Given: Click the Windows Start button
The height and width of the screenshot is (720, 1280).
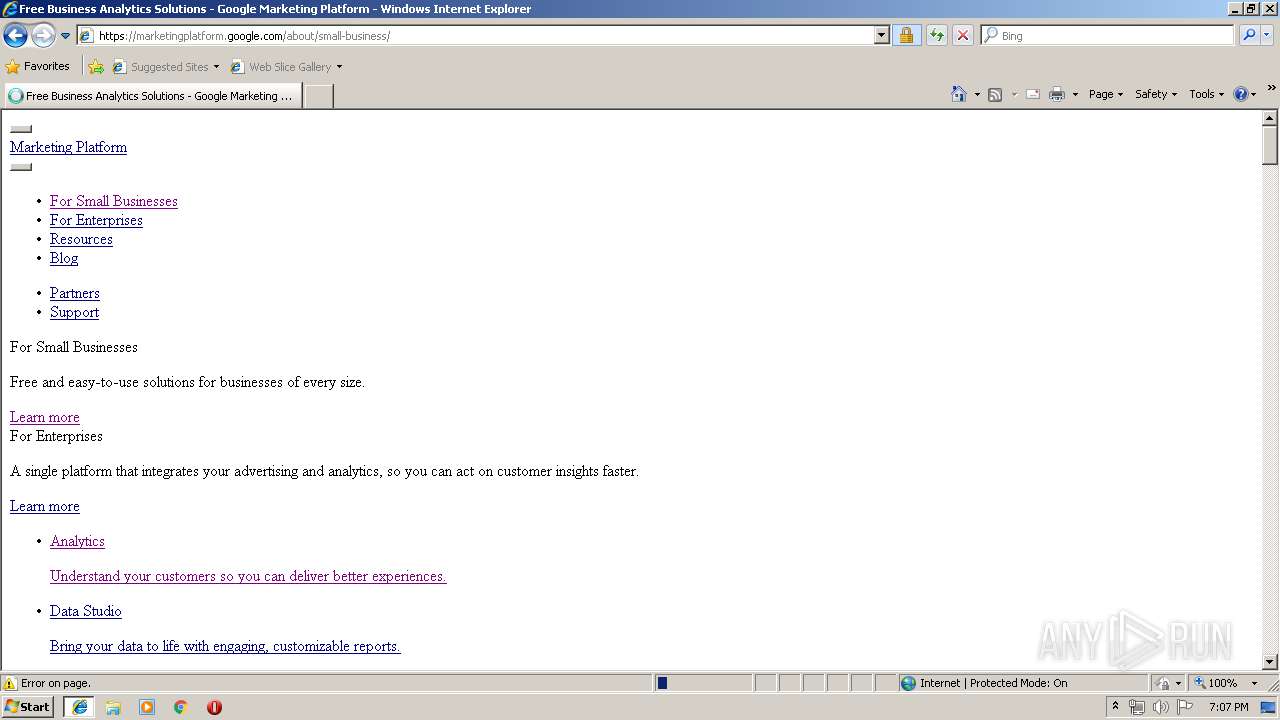Looking at the screenshot, I should [28, 706].
